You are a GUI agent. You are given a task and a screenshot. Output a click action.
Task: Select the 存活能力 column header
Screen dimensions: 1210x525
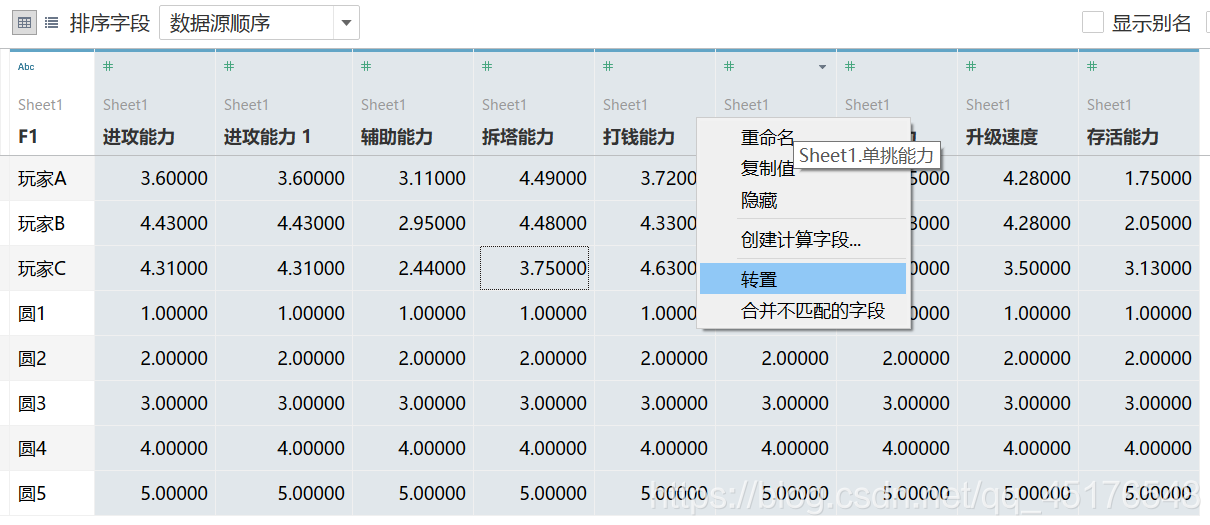(1123, 137)
